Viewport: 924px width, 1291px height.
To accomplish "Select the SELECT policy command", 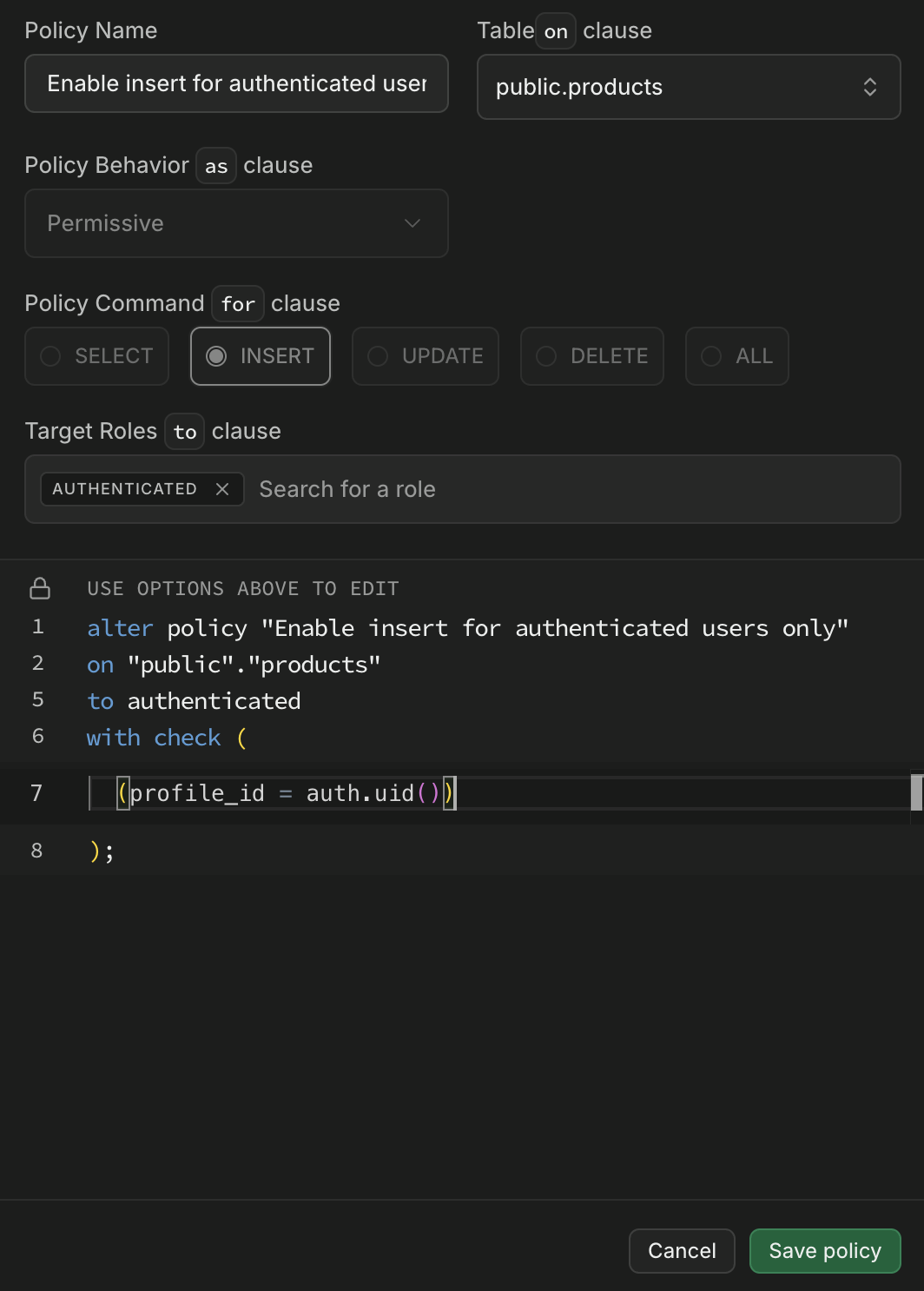I will coord(96,356).
